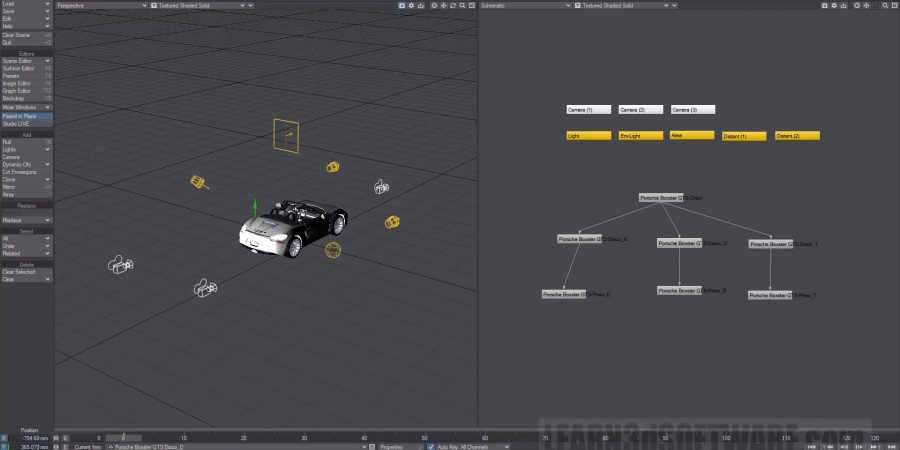Toggle the X position channel button
The image size is (900, 450).
pos(4,437)
